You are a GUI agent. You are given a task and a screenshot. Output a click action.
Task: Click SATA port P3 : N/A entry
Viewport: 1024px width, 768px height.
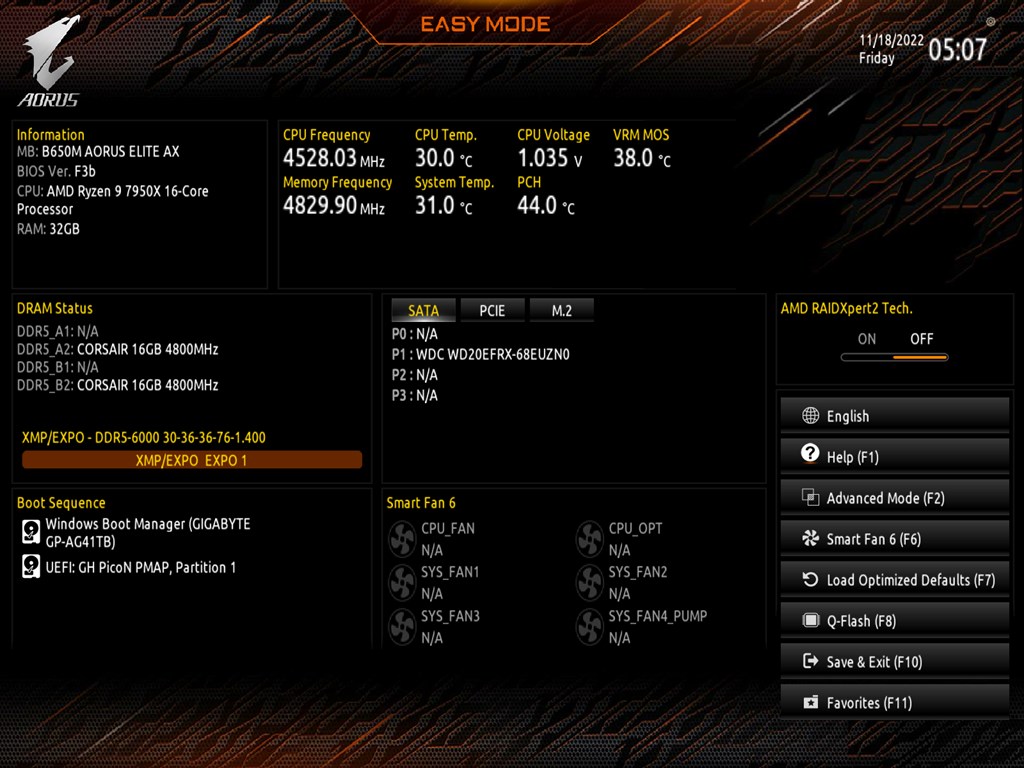pyautogui.click(x=415, y=395)
